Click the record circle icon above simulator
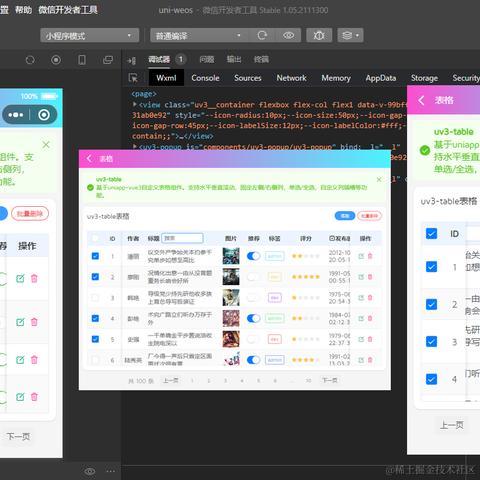 (56, 60)
